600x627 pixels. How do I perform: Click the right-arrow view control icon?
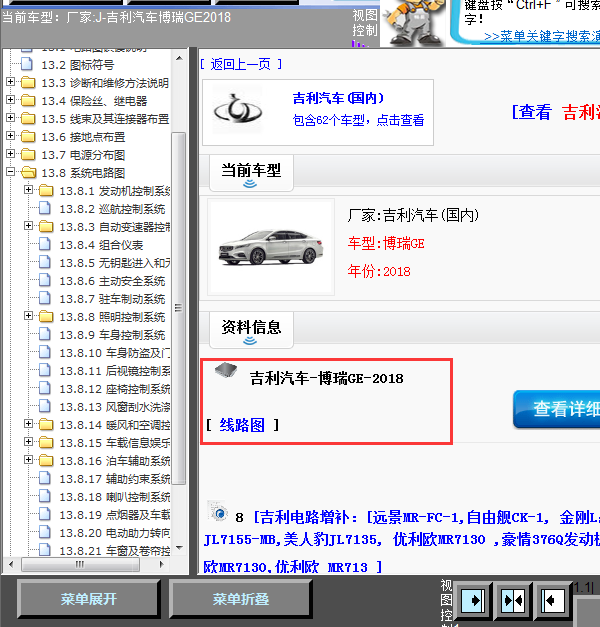(474, 601)
